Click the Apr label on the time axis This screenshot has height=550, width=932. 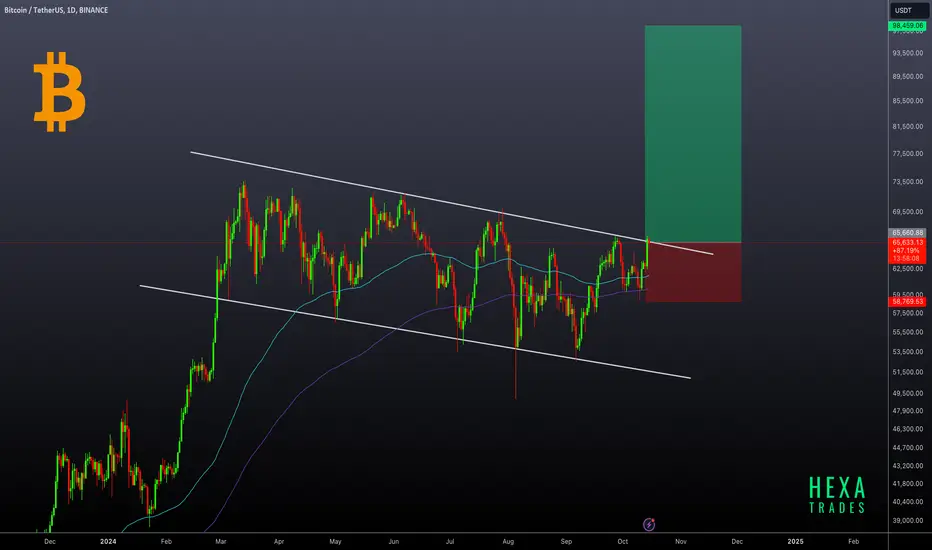tap(279, 541)
